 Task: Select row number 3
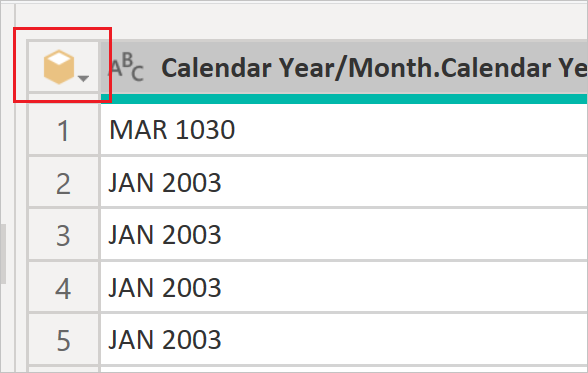click(x=63, y=235)
